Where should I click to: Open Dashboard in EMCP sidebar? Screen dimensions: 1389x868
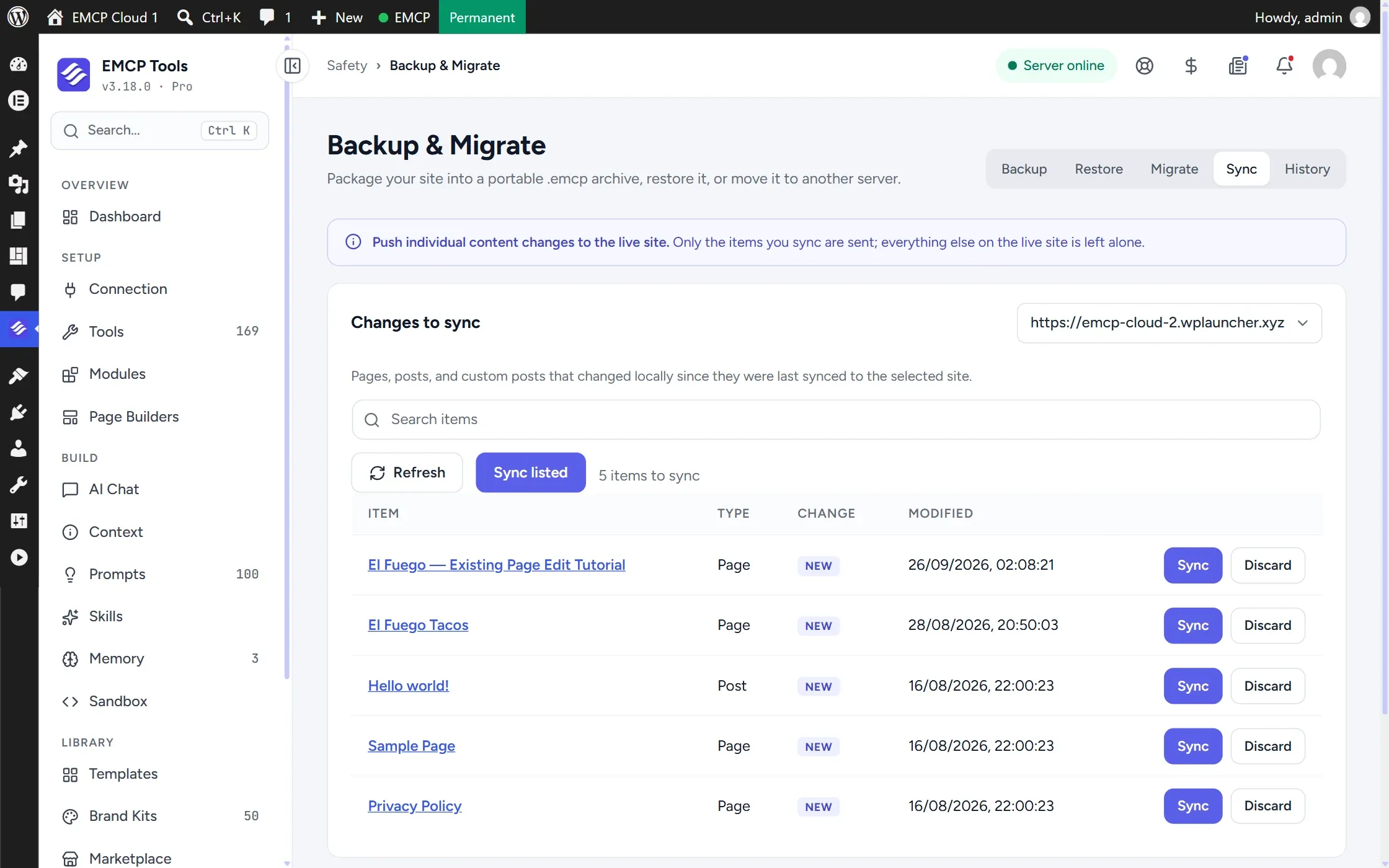160,216
